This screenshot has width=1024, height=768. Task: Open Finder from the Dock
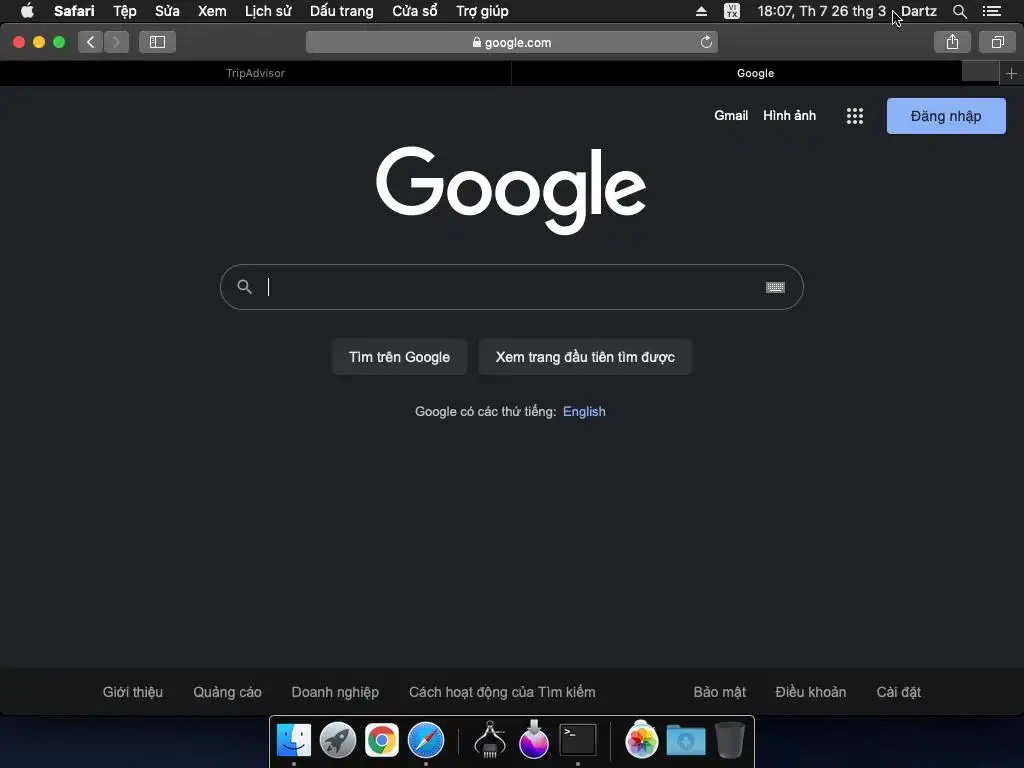click(x=294, y=741)
